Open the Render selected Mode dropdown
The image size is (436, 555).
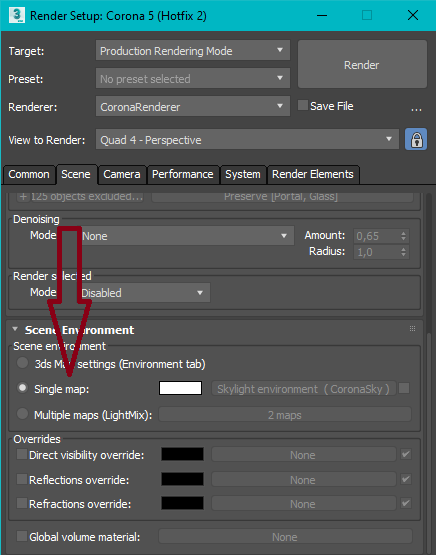coord(143,292)
